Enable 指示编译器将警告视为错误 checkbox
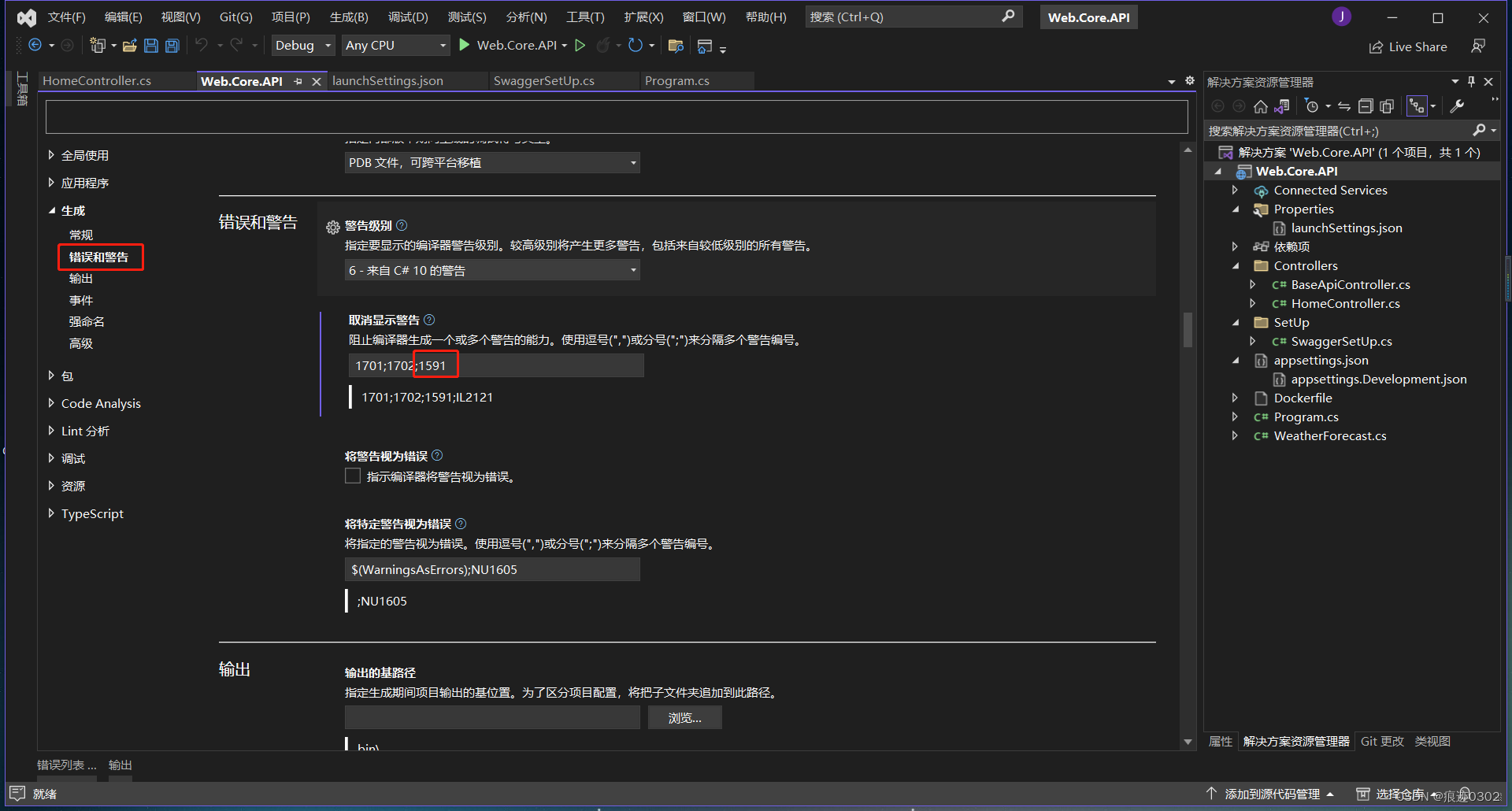The image size is (1512, 811). coord(353,476)
